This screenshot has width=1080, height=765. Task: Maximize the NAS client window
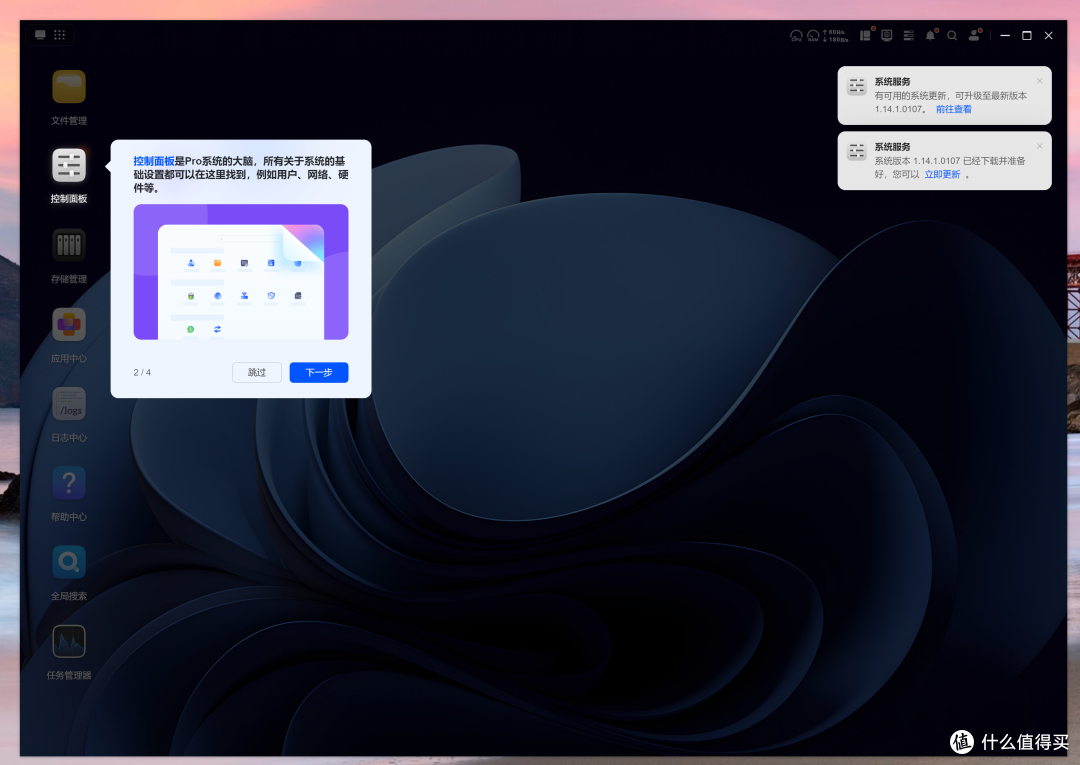1027,35
